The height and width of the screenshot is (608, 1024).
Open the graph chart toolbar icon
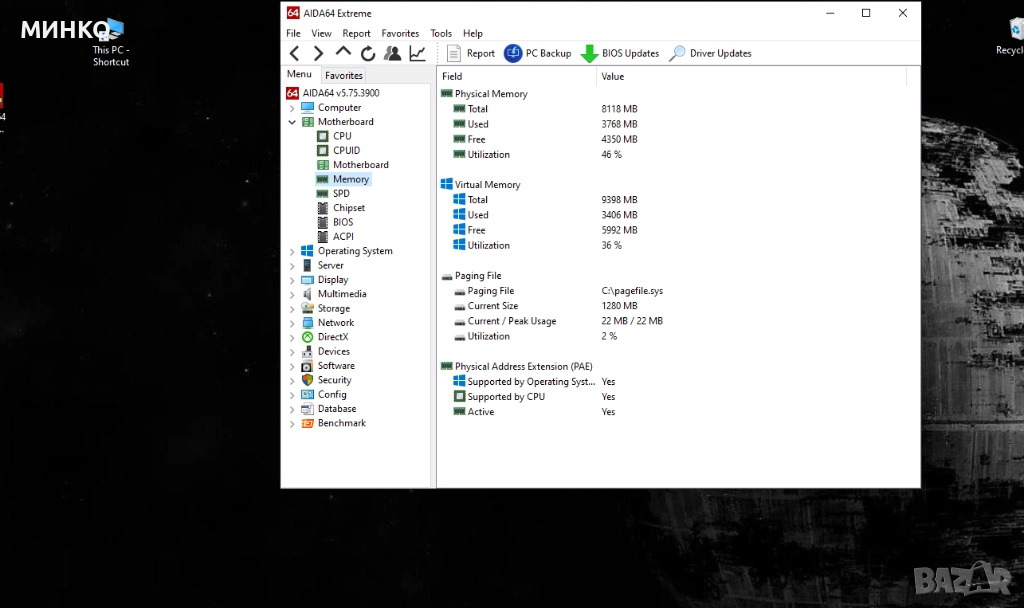417,53
